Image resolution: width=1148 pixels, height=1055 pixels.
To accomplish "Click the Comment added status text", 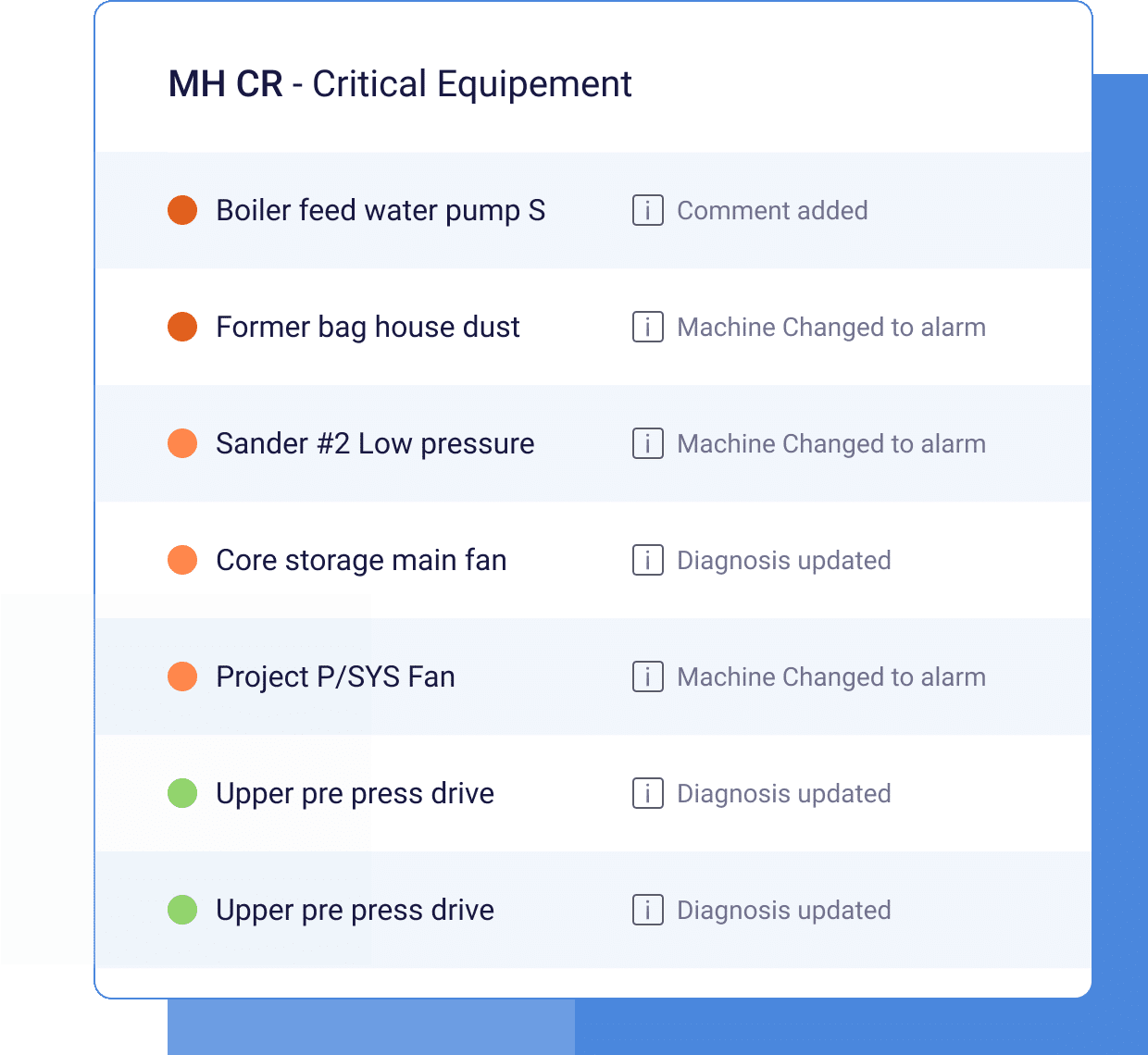I will click(x=772, y=211).
